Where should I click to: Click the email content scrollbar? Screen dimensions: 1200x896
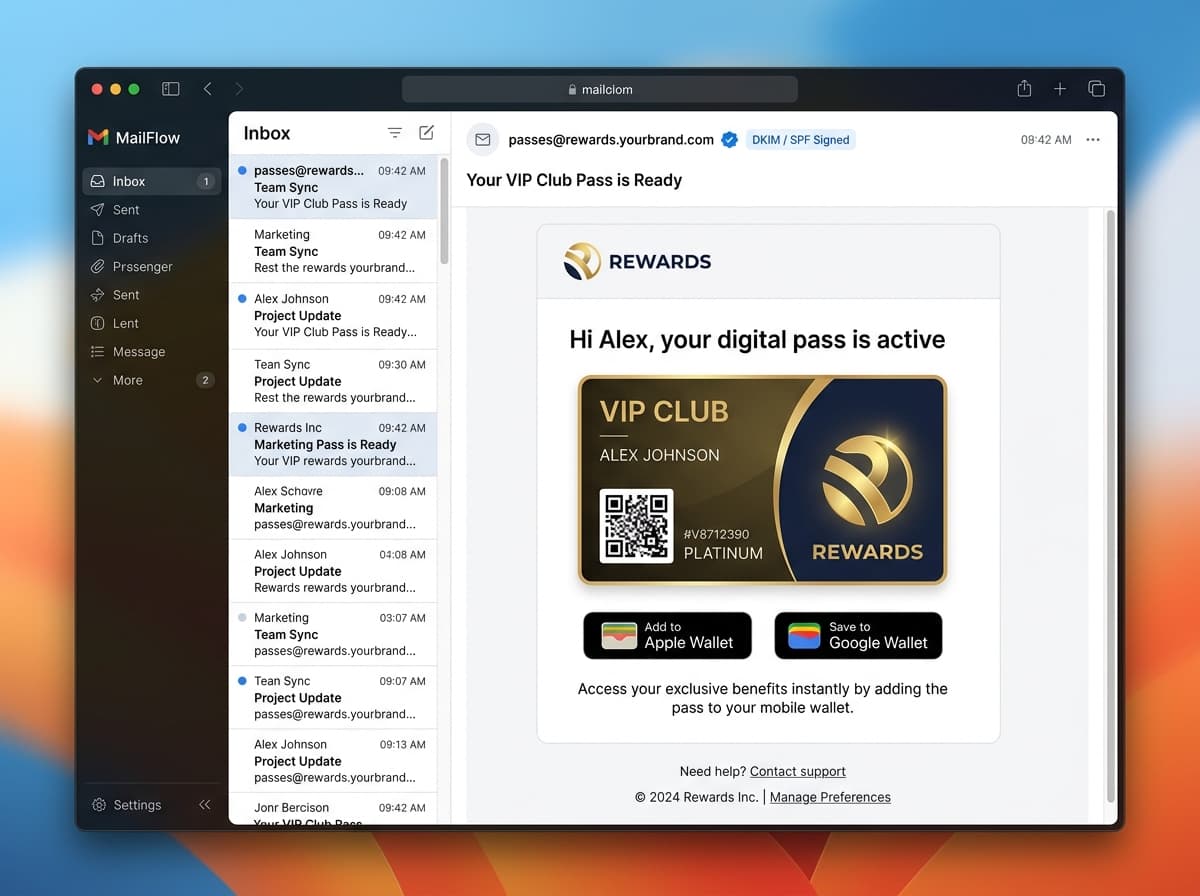[1111, 505]
